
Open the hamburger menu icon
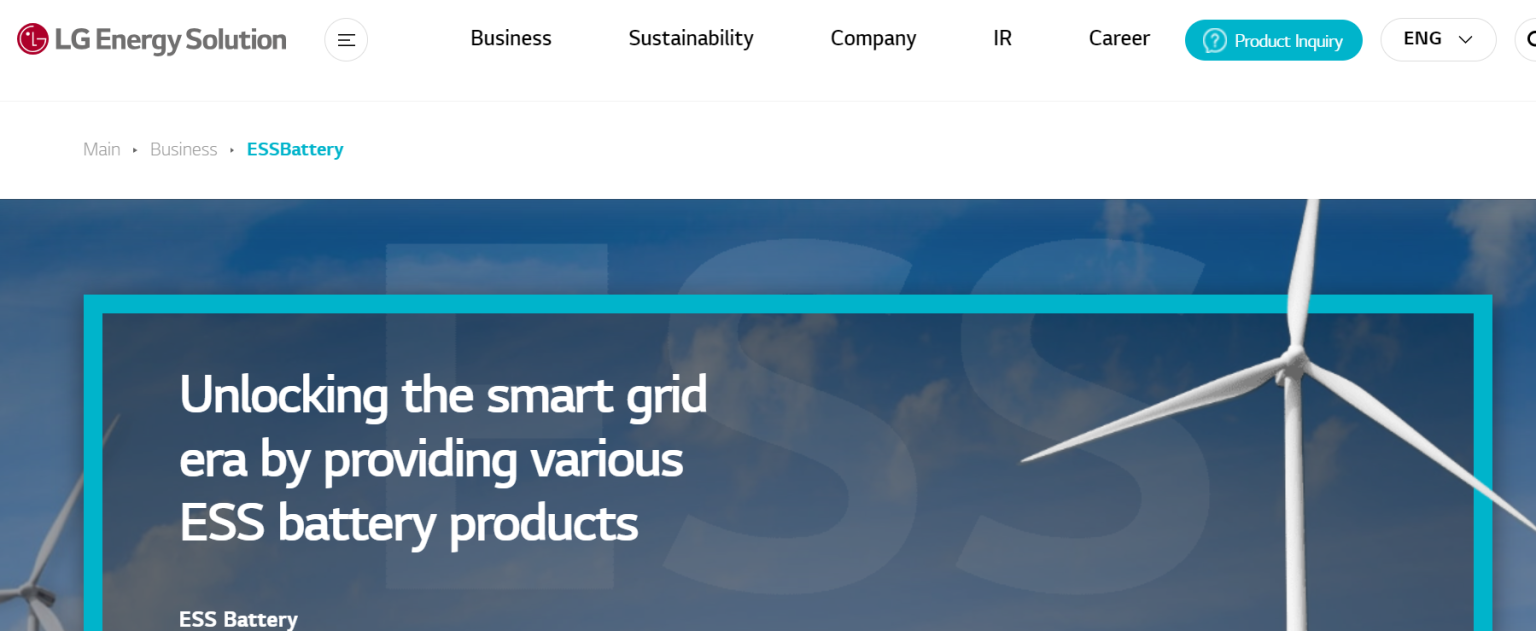coord(346,40)
